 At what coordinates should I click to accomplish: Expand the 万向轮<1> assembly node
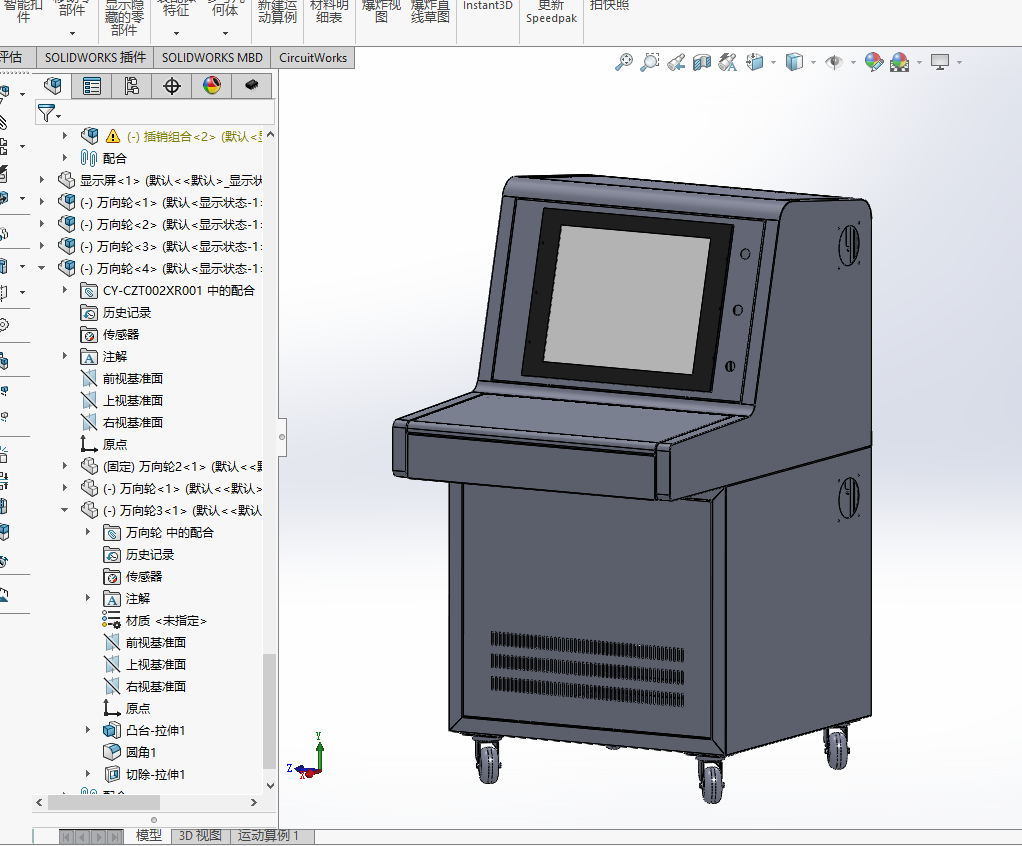pos(42,201)
